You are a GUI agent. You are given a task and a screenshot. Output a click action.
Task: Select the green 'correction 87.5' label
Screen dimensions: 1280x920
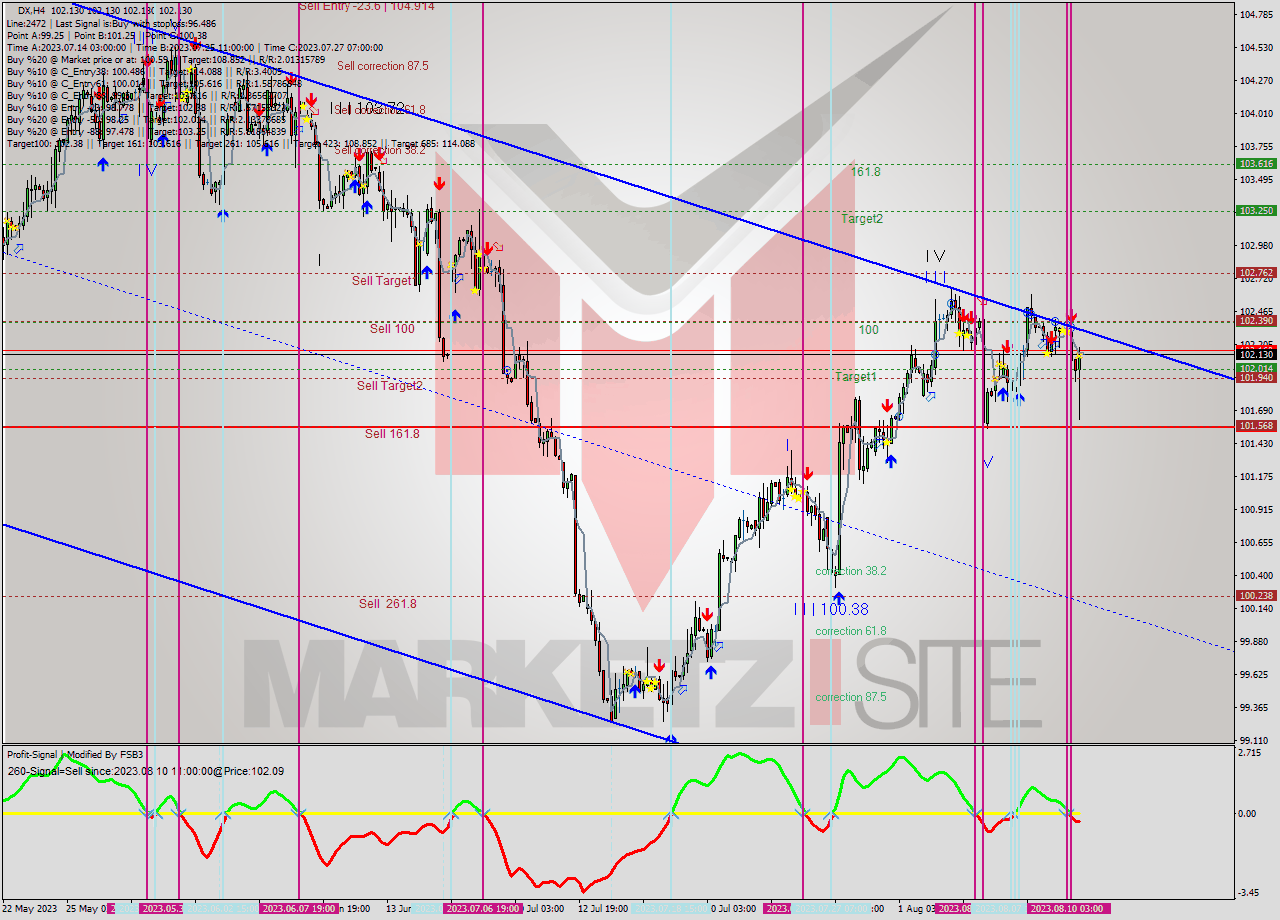click(x=851, y=697)
